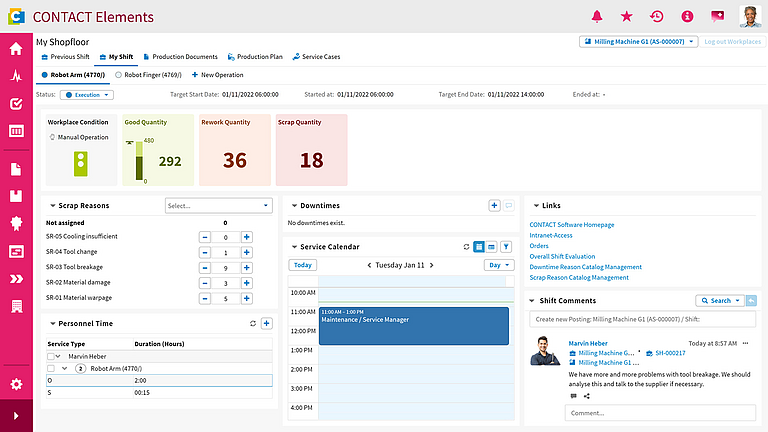Open more options on Marvin Heber's post

point(745,343)
